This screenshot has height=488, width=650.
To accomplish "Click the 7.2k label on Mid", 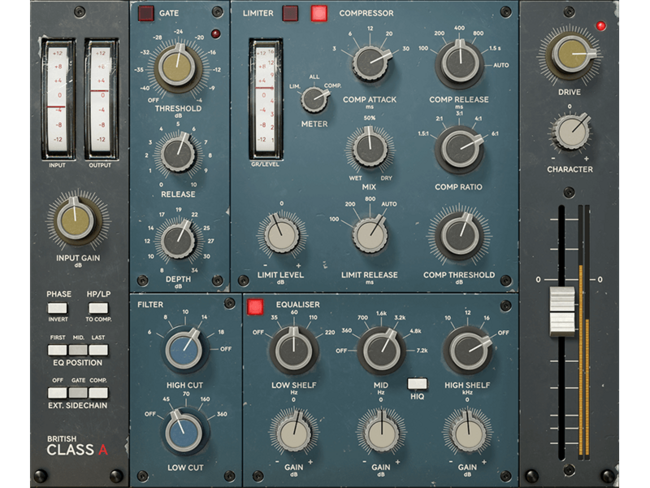I will (422, 350).
